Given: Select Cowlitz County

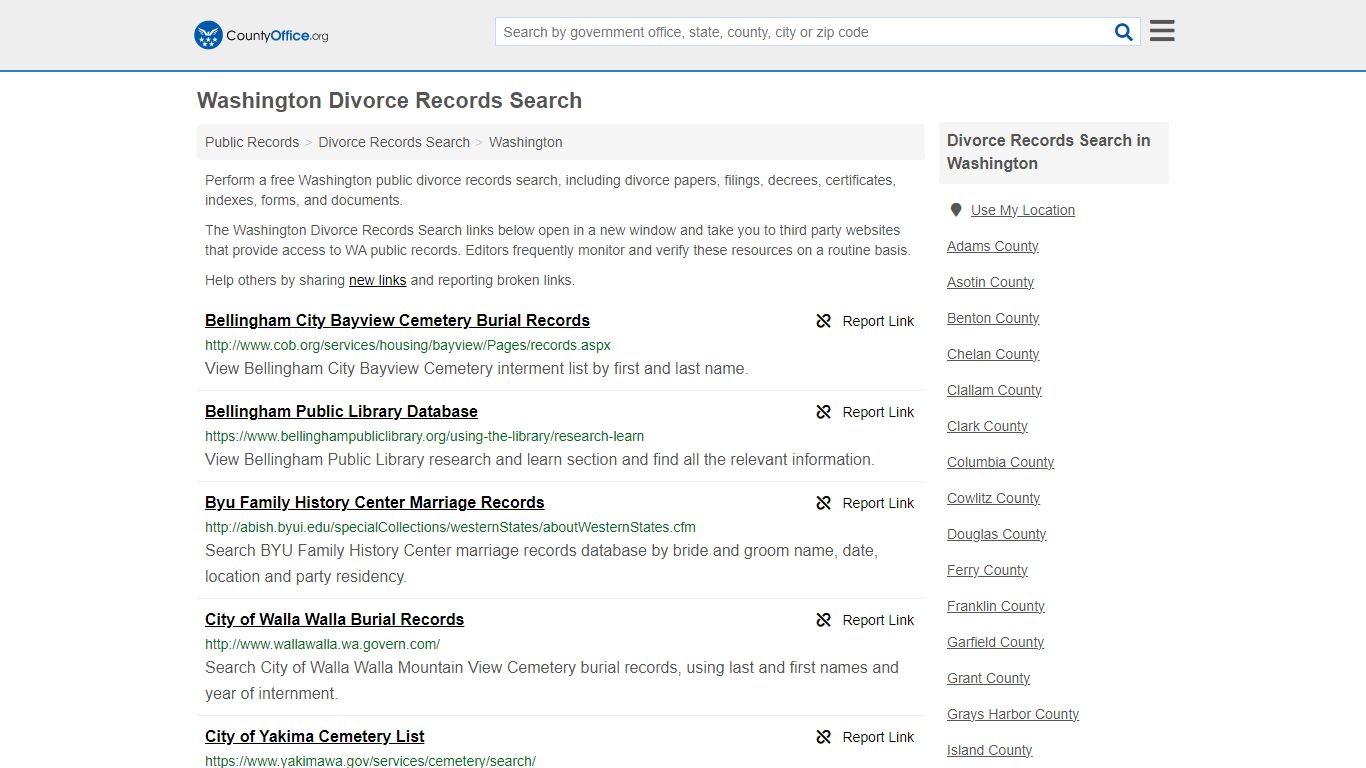Looking at the screenshot, I should [994, 498].
